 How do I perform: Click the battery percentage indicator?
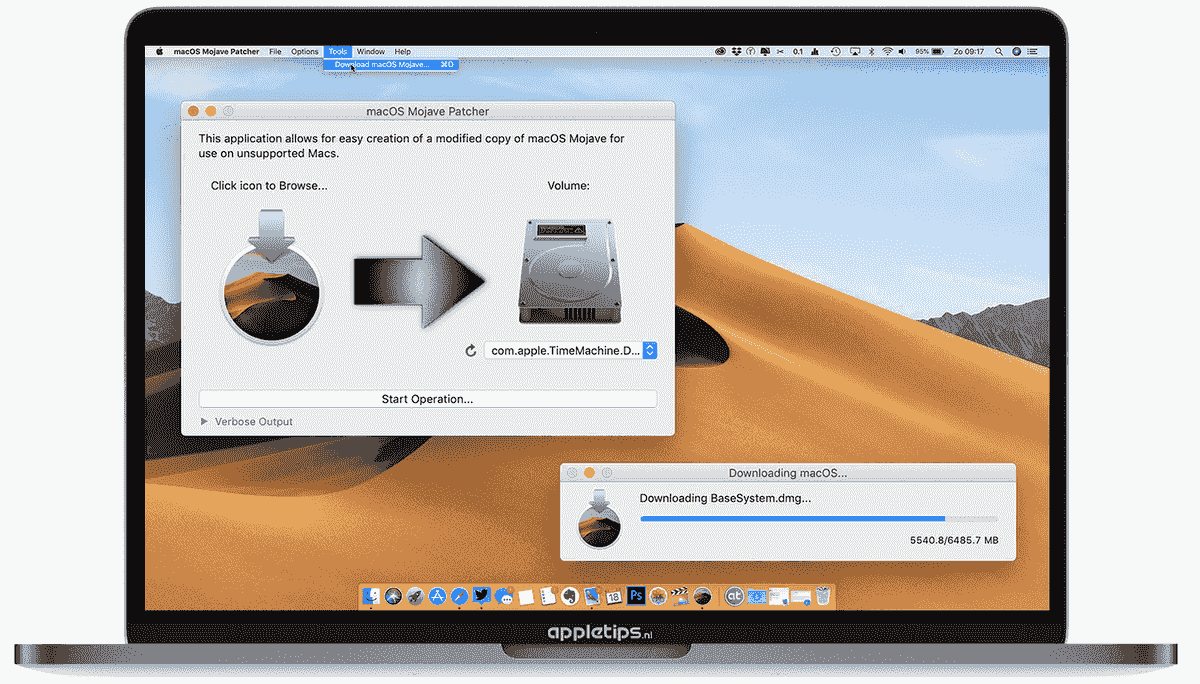pyautogui.click(x=922, y=51)
